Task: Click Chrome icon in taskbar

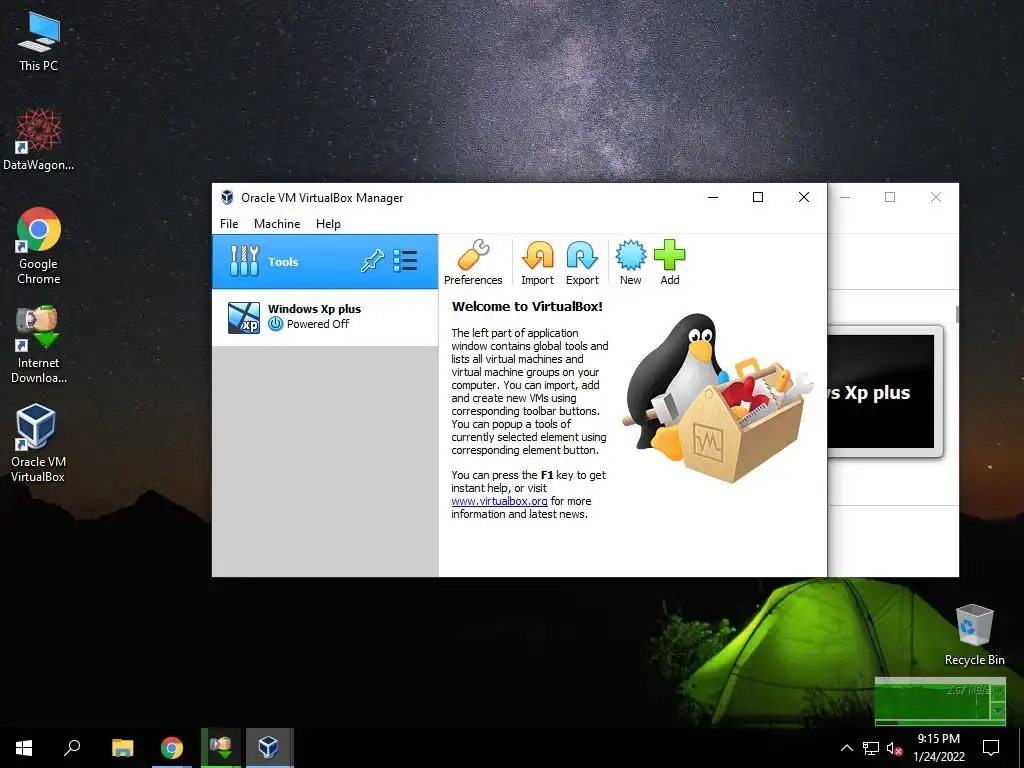Action: click(172, 748)
